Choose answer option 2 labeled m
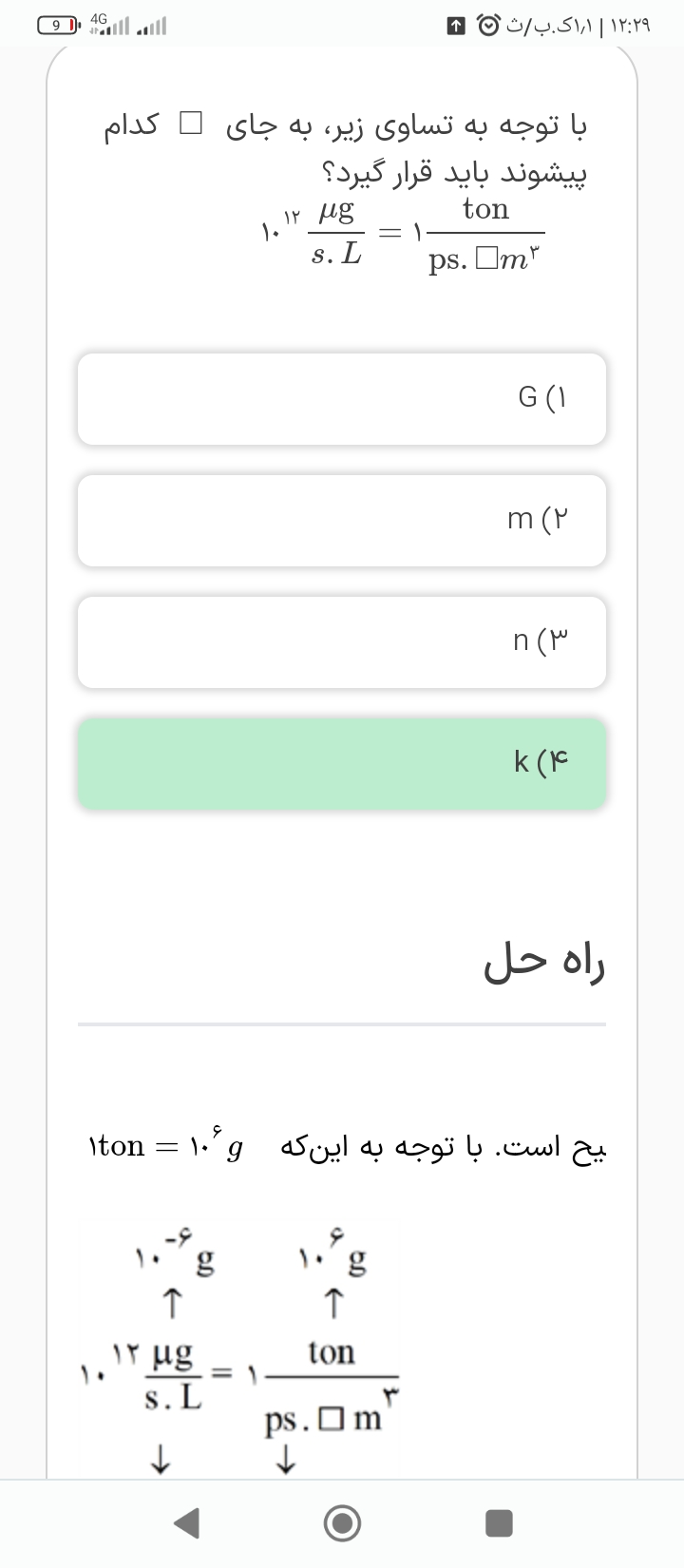Image resolution: width=684 pixels, height=1568 pixels. pyautogui.click(x=342, y=520)
